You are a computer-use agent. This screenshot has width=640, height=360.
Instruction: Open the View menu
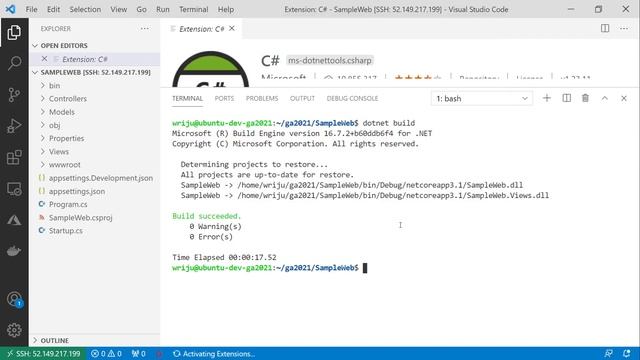(118, 9)
